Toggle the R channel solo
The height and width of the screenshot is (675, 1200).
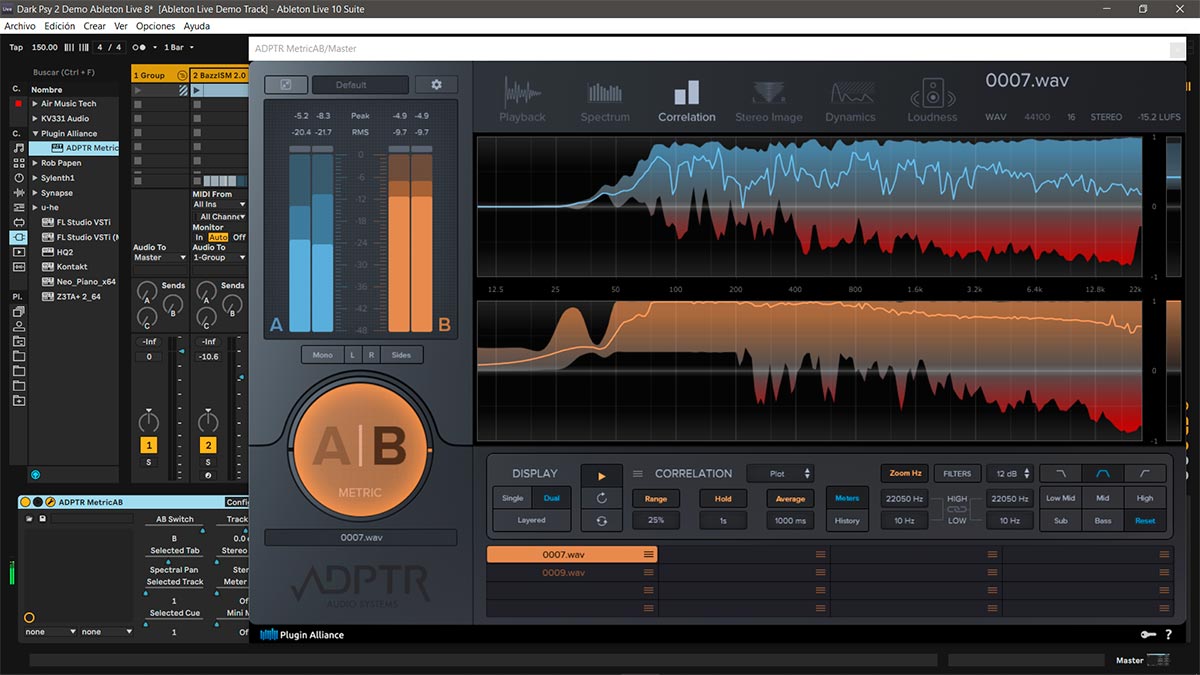371,355
